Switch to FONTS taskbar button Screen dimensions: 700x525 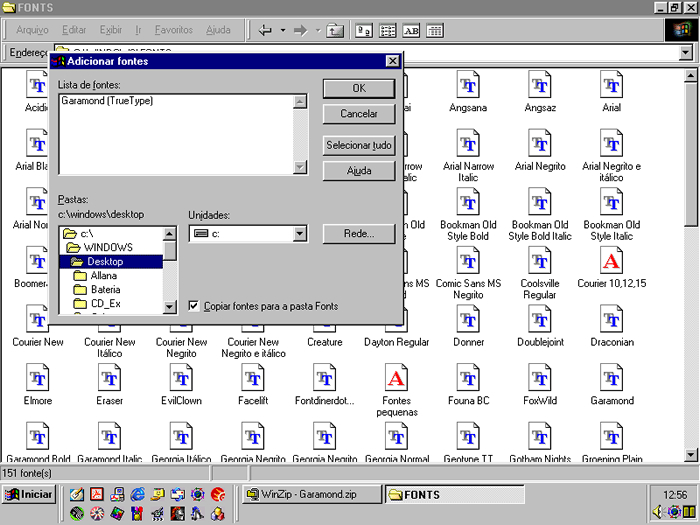point(454,495)
